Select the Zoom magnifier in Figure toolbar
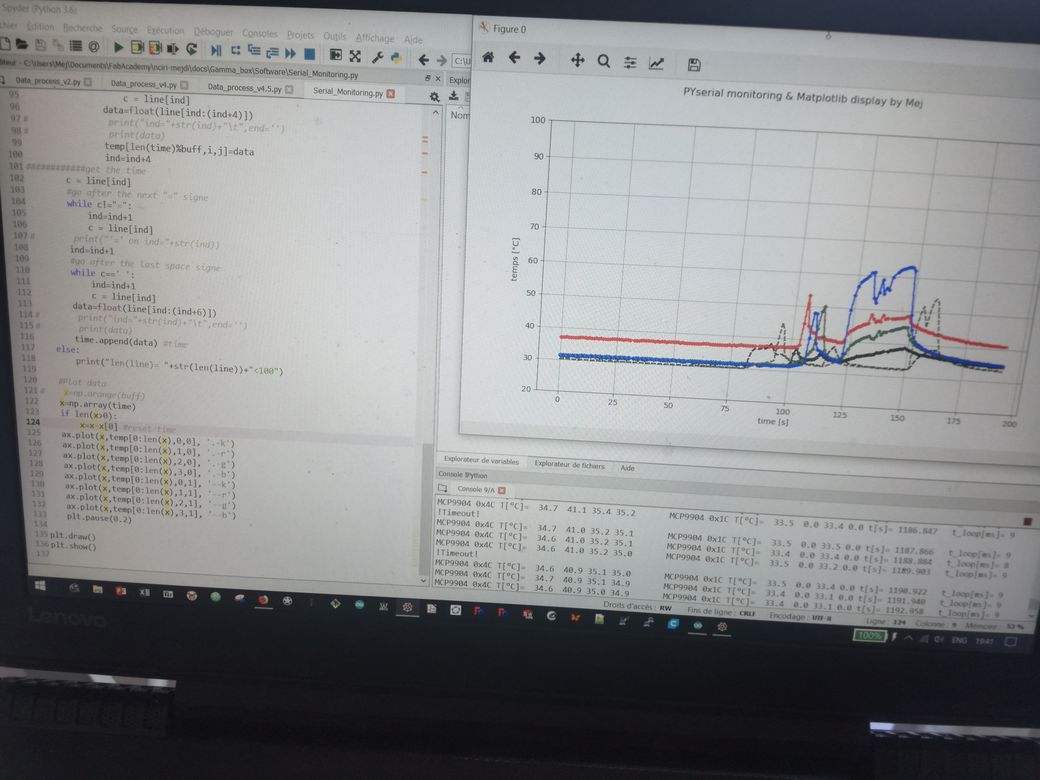This screenshot has width=1040, height=780. pos(604,61)
